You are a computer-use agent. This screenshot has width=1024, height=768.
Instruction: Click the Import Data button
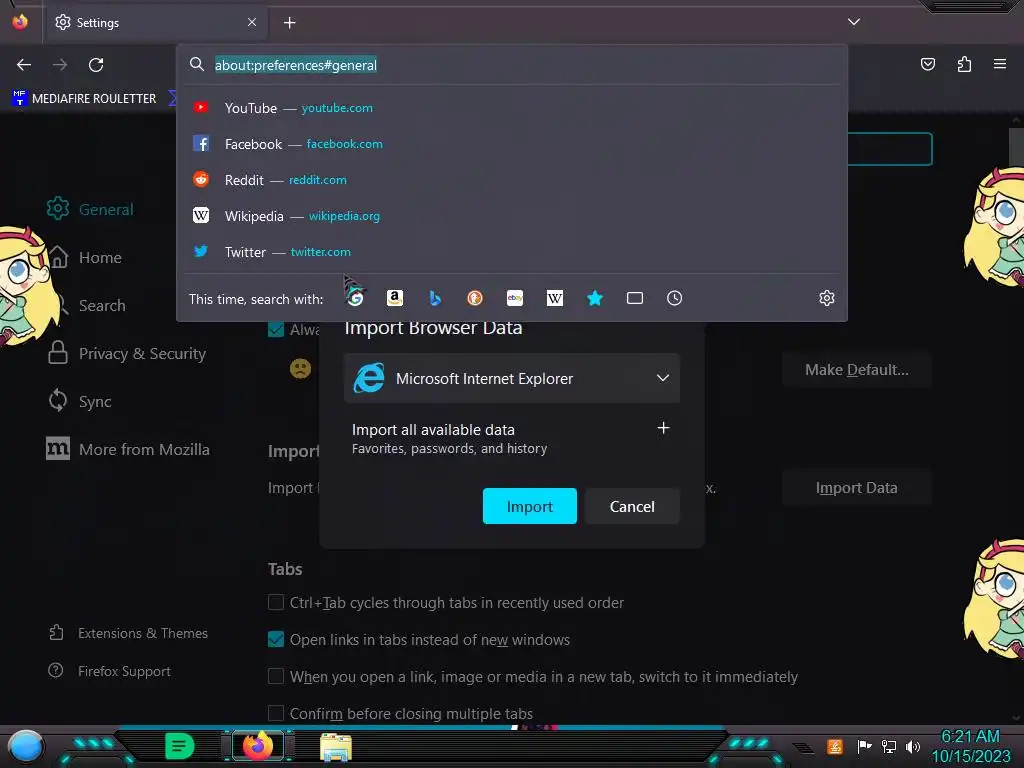click(x=857, y=488)
